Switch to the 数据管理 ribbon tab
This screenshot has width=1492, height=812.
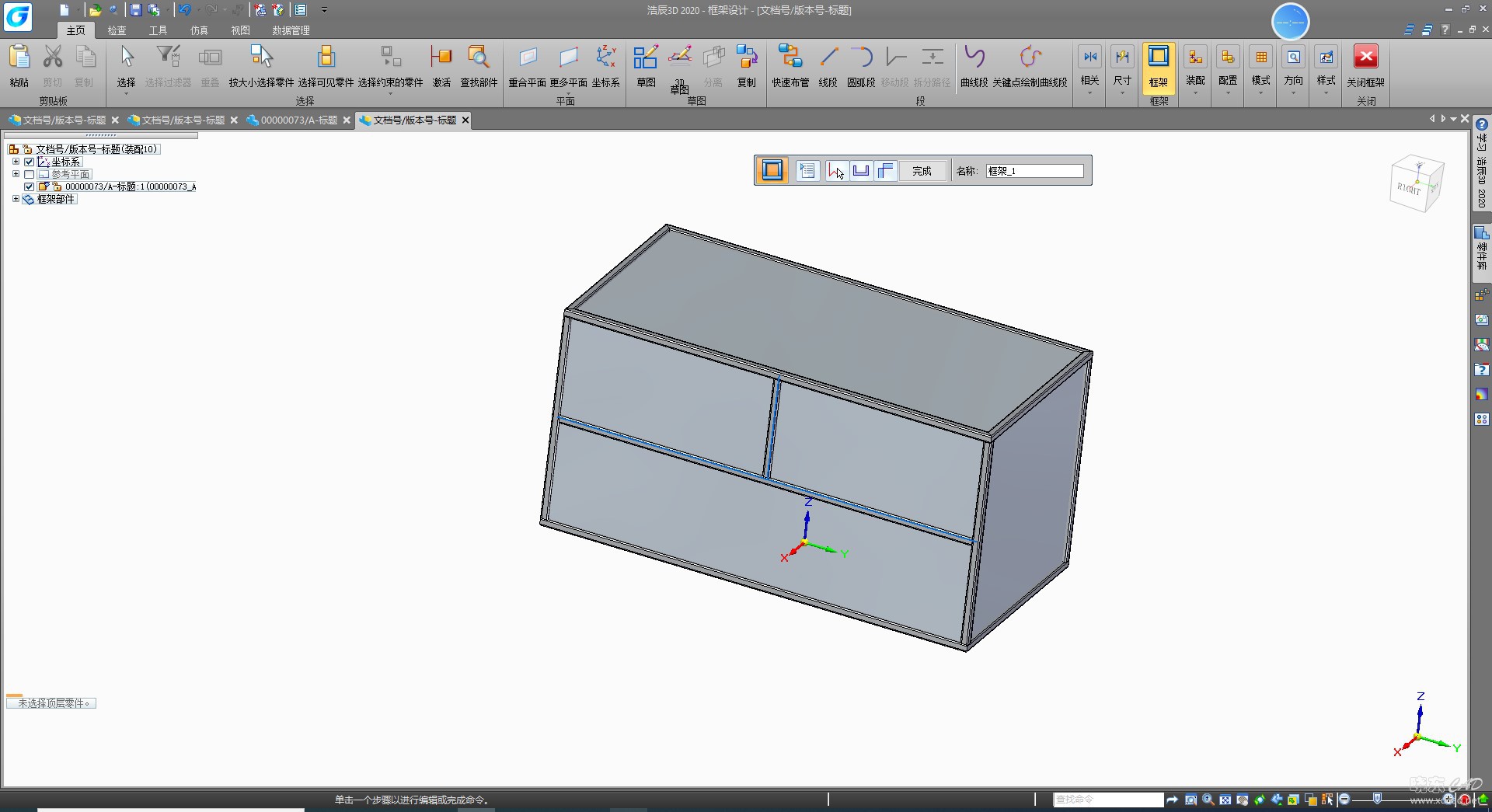[x=291, y=30]
